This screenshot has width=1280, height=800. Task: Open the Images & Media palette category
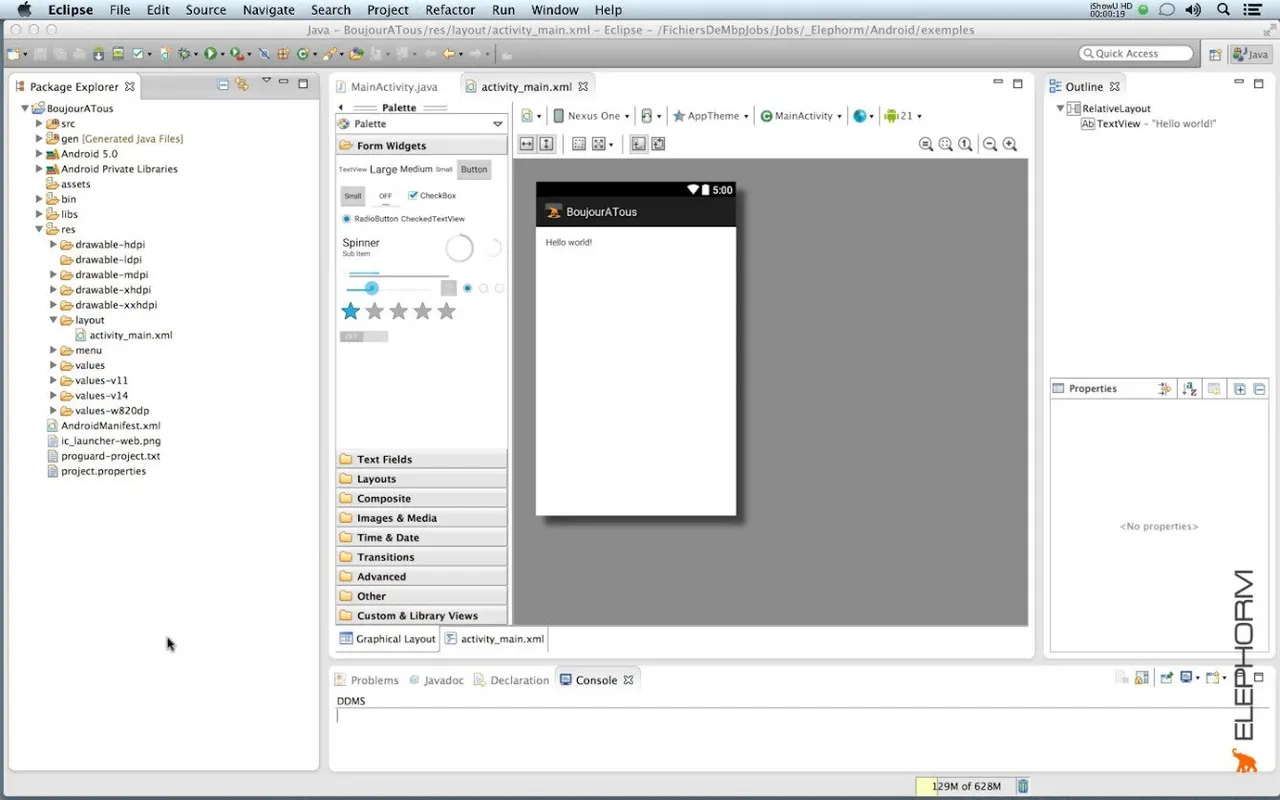[422, 518]
